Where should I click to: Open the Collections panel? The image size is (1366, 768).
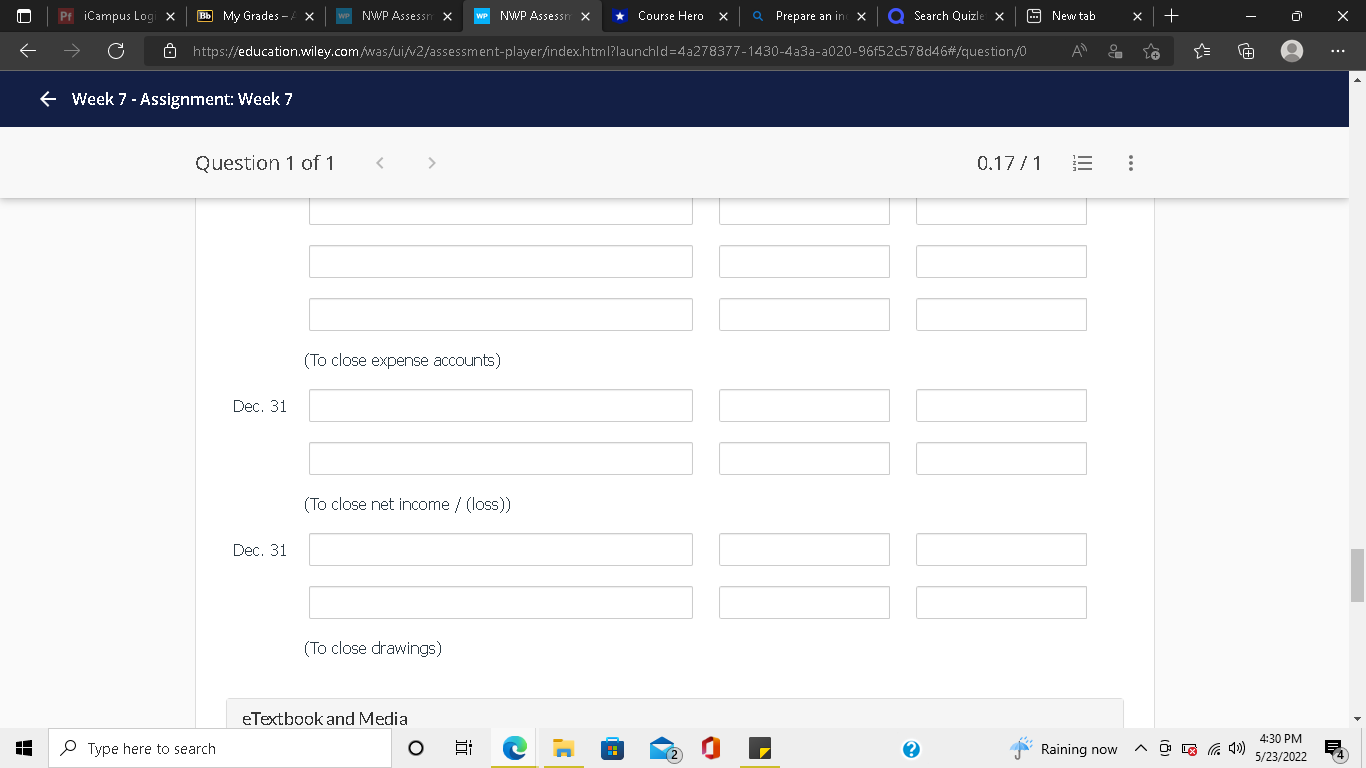pos(1246,51)
